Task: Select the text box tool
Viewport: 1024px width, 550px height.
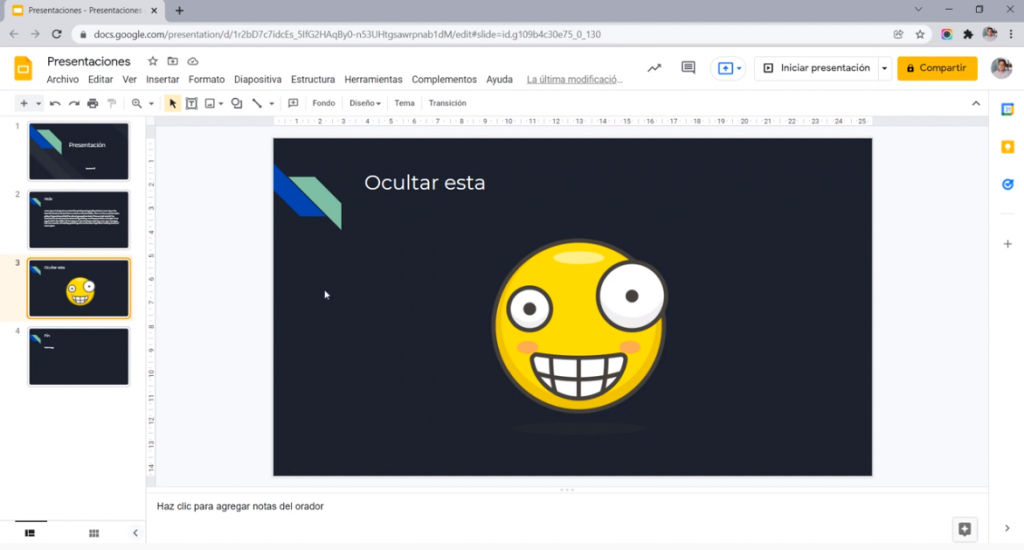Action: pos(191,103)
